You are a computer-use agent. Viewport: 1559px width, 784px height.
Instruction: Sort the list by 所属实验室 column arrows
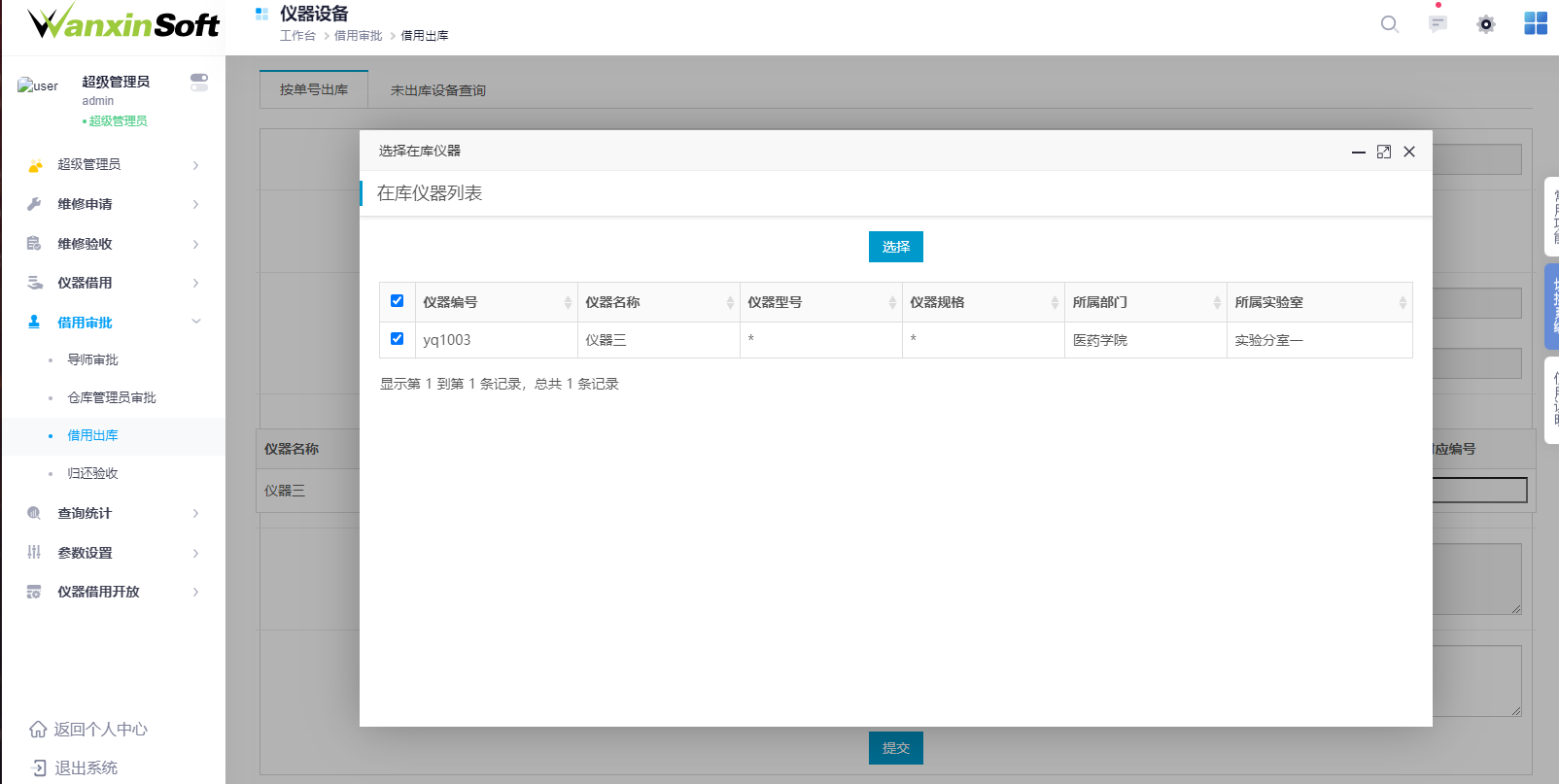point(1402,303)
